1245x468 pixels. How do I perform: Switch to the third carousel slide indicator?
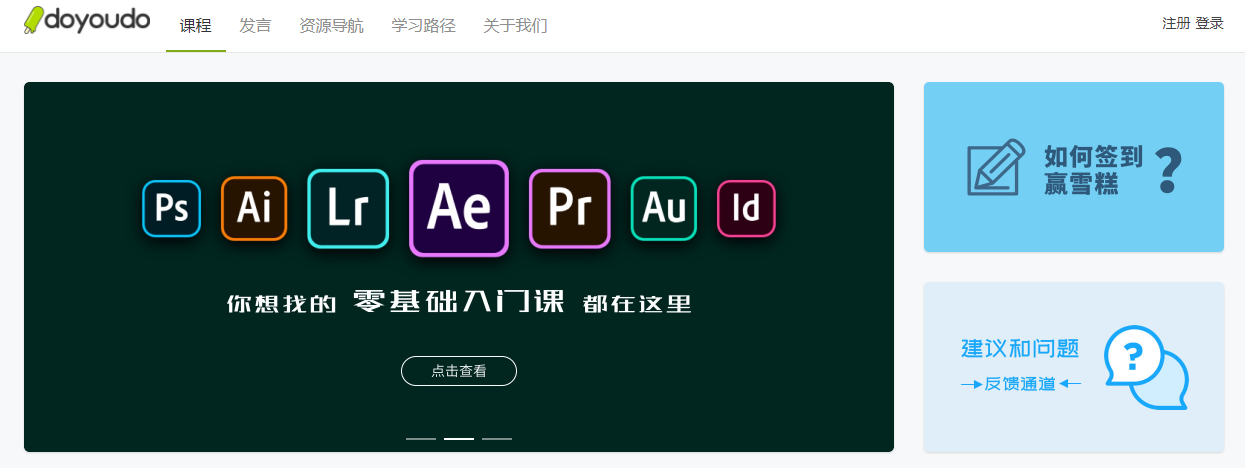(497, 438)
